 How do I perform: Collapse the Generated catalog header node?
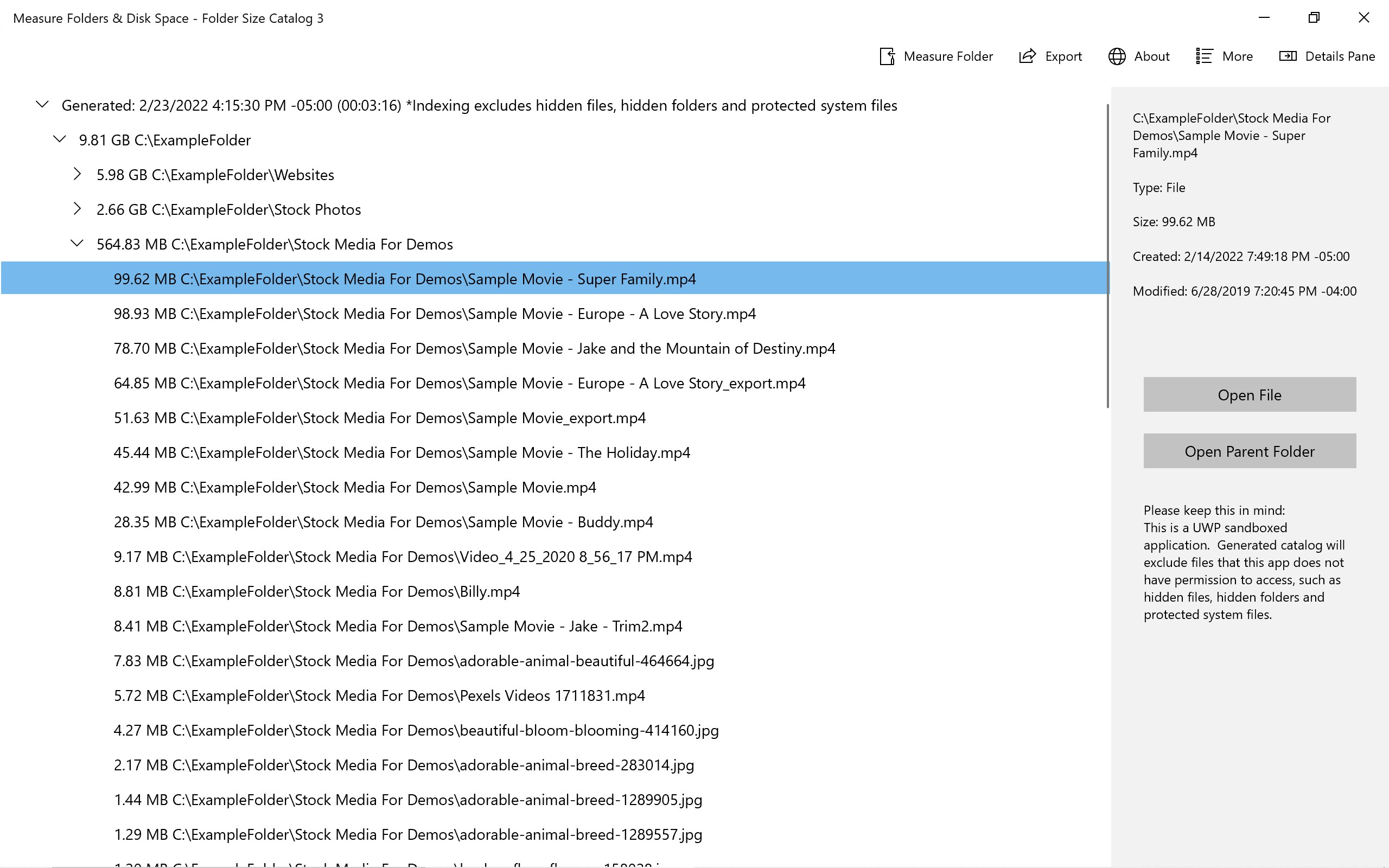point(42,105)
